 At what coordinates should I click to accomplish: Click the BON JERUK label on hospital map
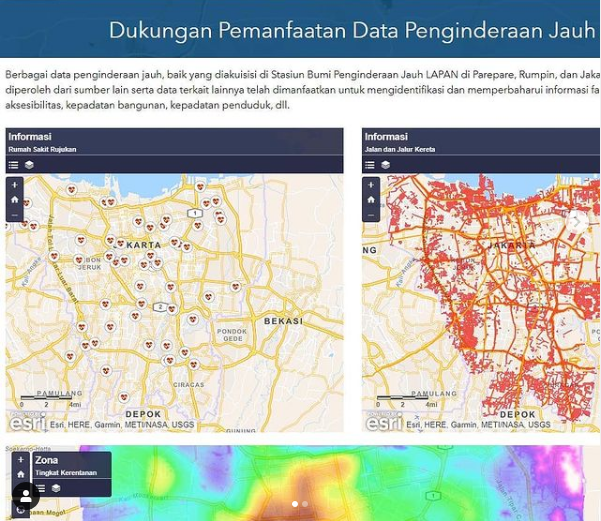tap(90, 263)
